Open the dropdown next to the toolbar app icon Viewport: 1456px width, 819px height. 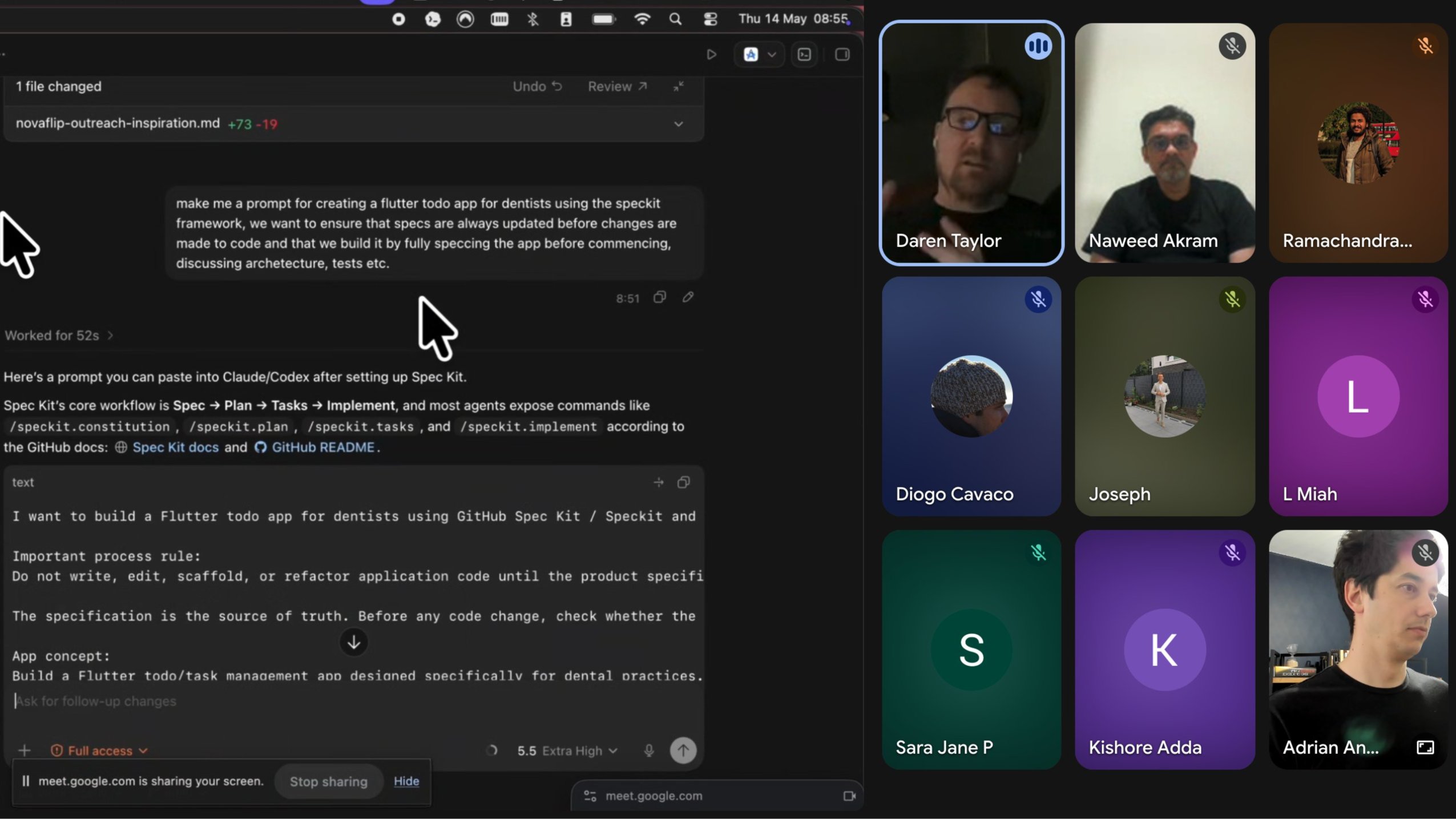(x=771, y=55)
